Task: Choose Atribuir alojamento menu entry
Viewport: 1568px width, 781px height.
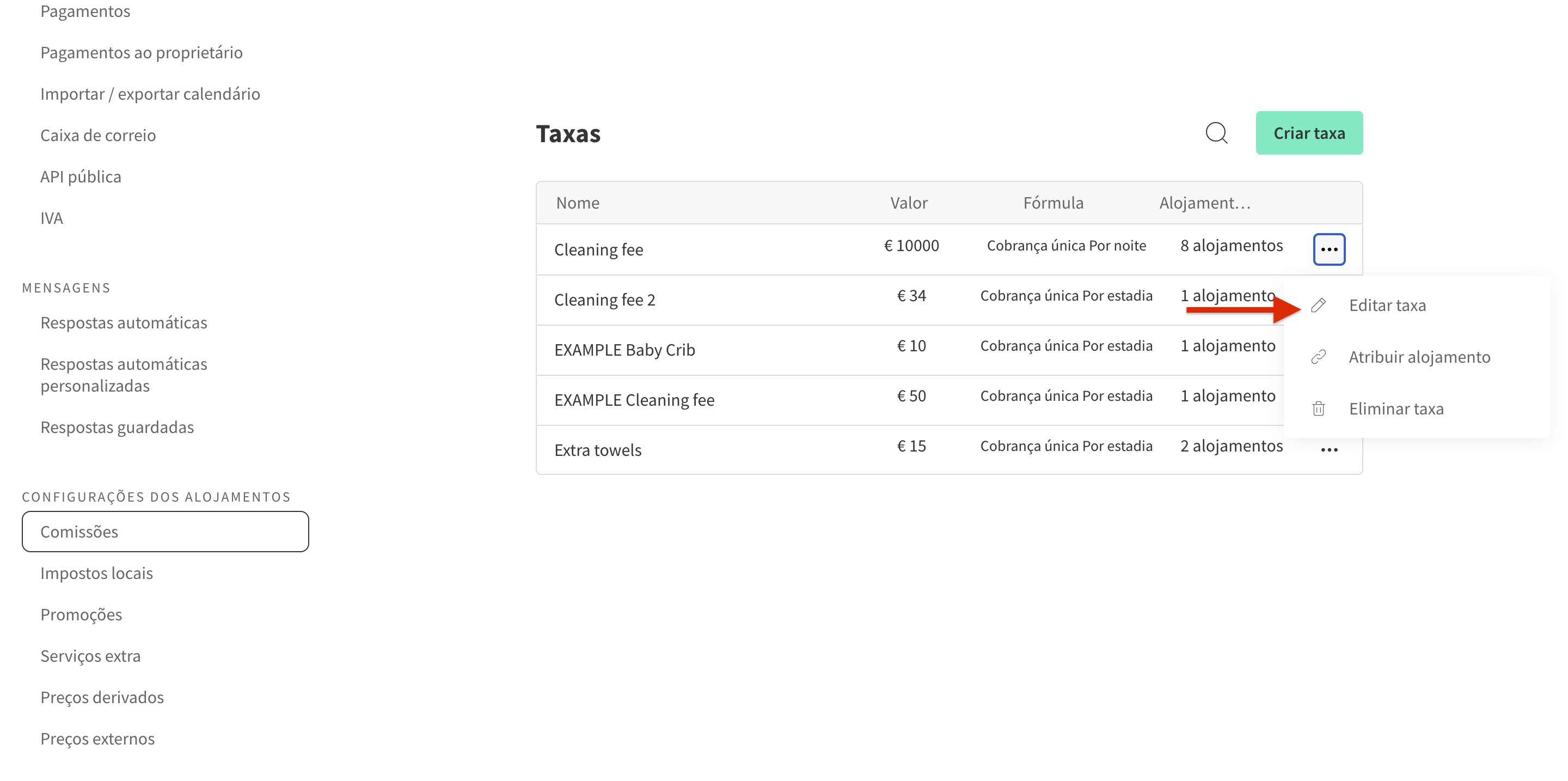Action: click(1418, 357)
